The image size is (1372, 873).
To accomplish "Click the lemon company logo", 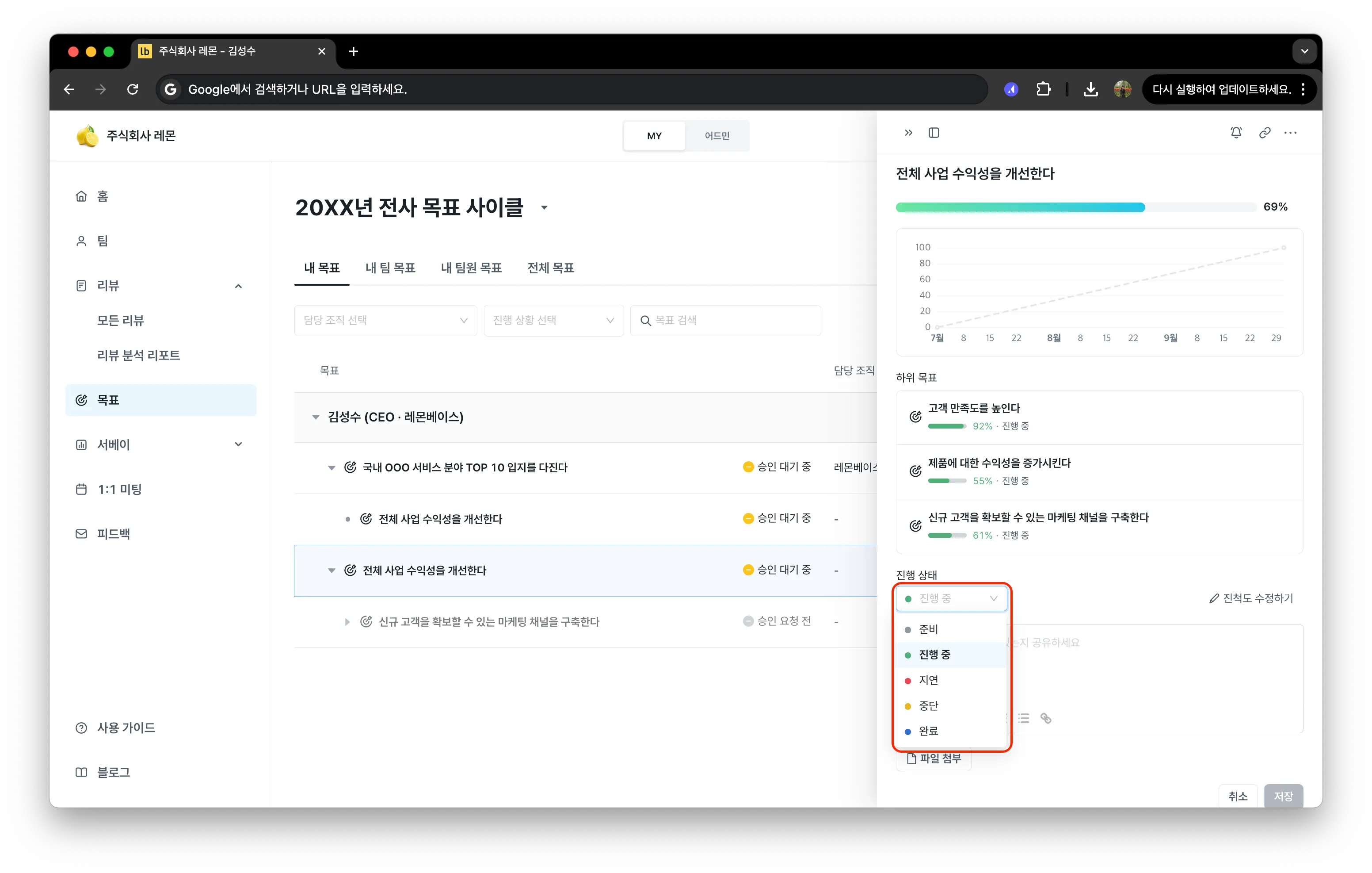I will click(x=87, y=136).
